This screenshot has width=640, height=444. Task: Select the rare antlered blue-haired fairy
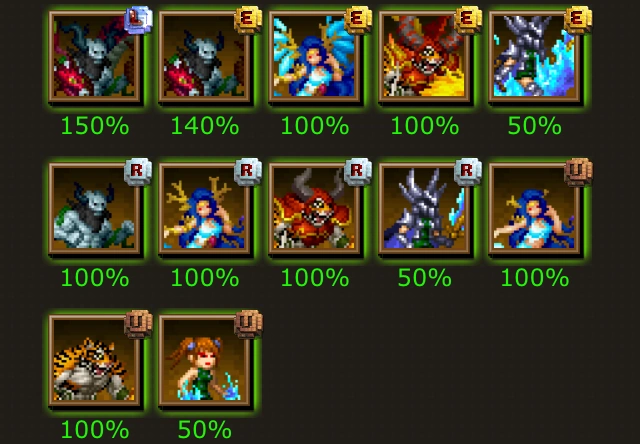(204, 209)
